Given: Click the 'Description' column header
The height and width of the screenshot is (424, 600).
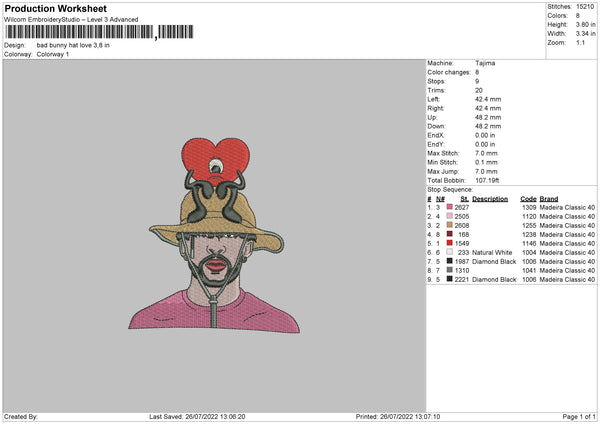Looking at the screenshot, I should tap(490, 199).
